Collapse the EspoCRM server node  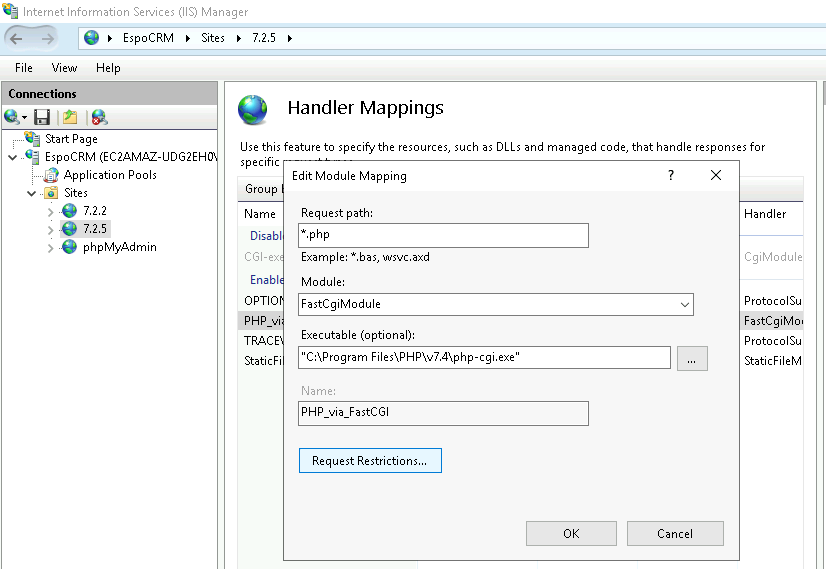click(13, 158)
